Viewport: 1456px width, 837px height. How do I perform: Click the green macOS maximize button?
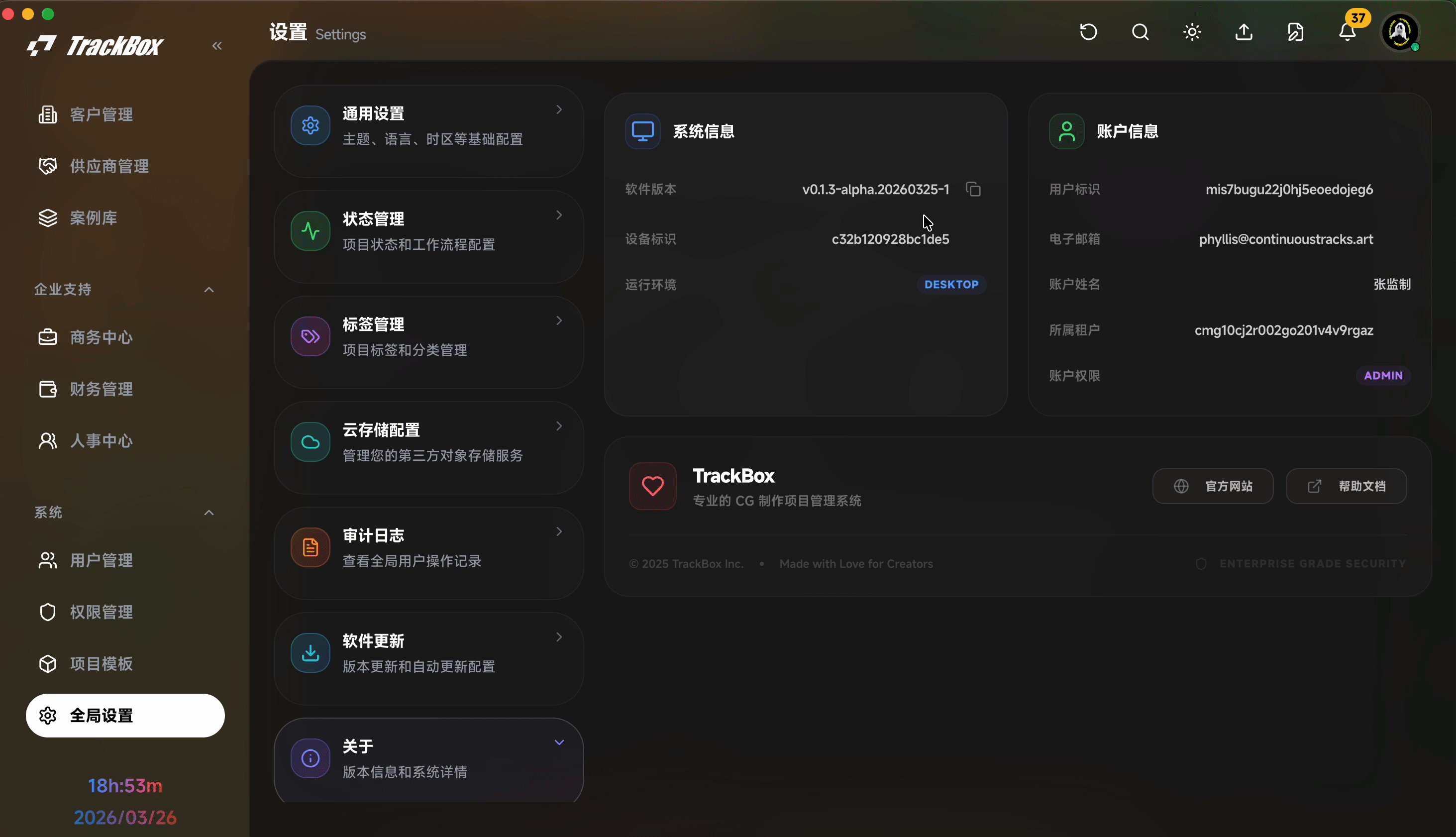(48, 14)
